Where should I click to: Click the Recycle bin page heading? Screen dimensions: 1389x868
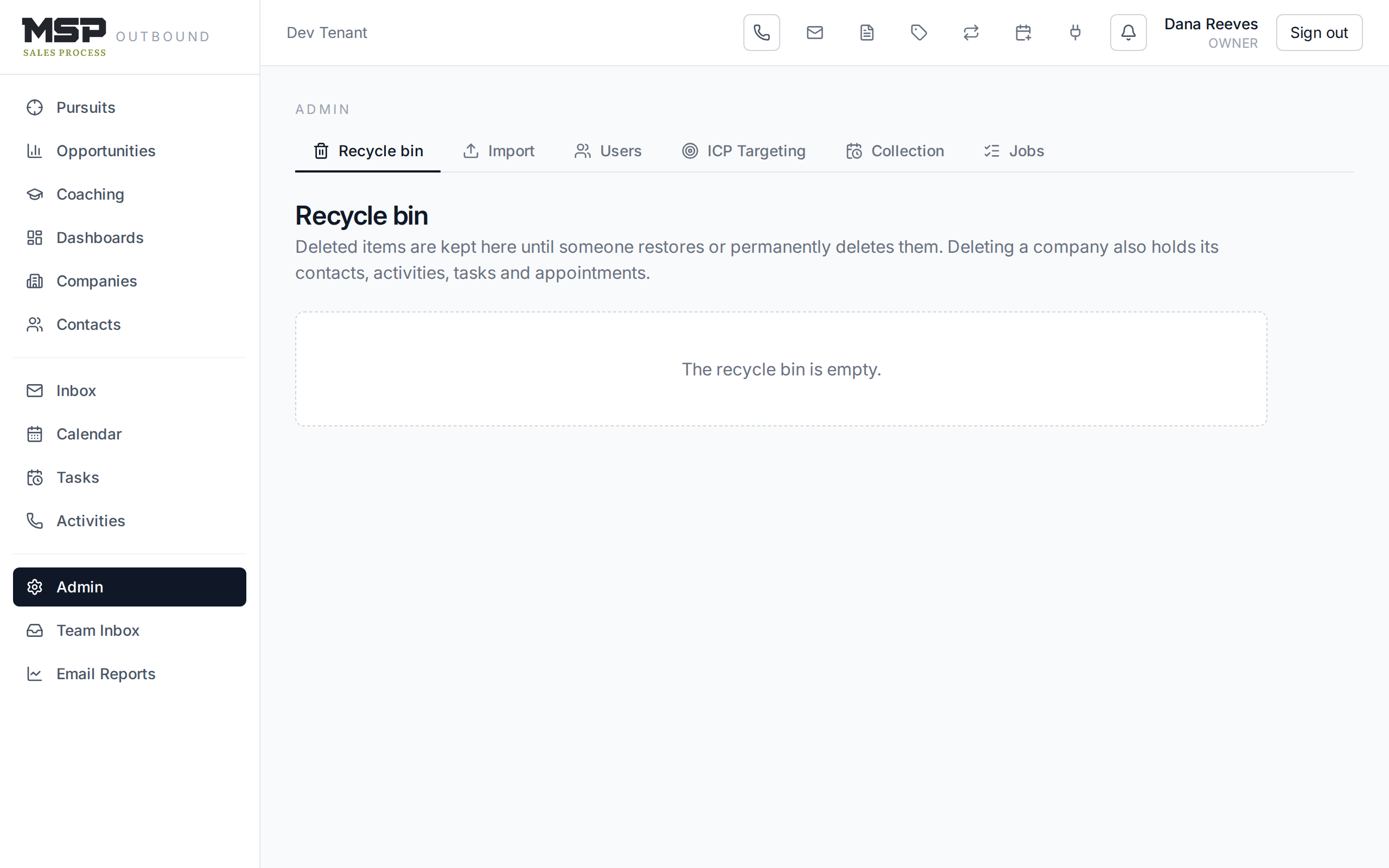tap(361, 216)
